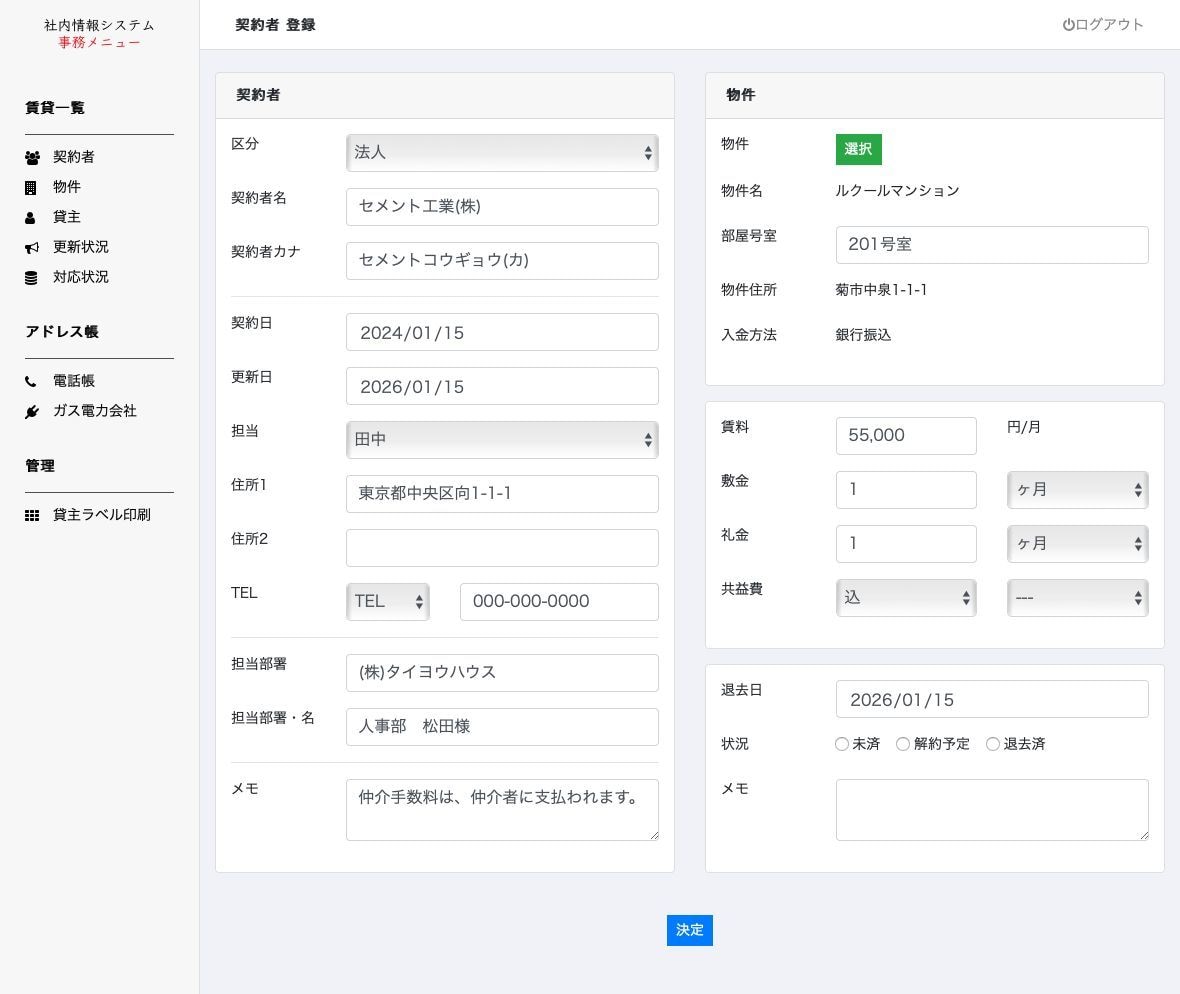Click the 更新日 date field
This screenshot has width=1180, height=994.
[x=502, y=386]
